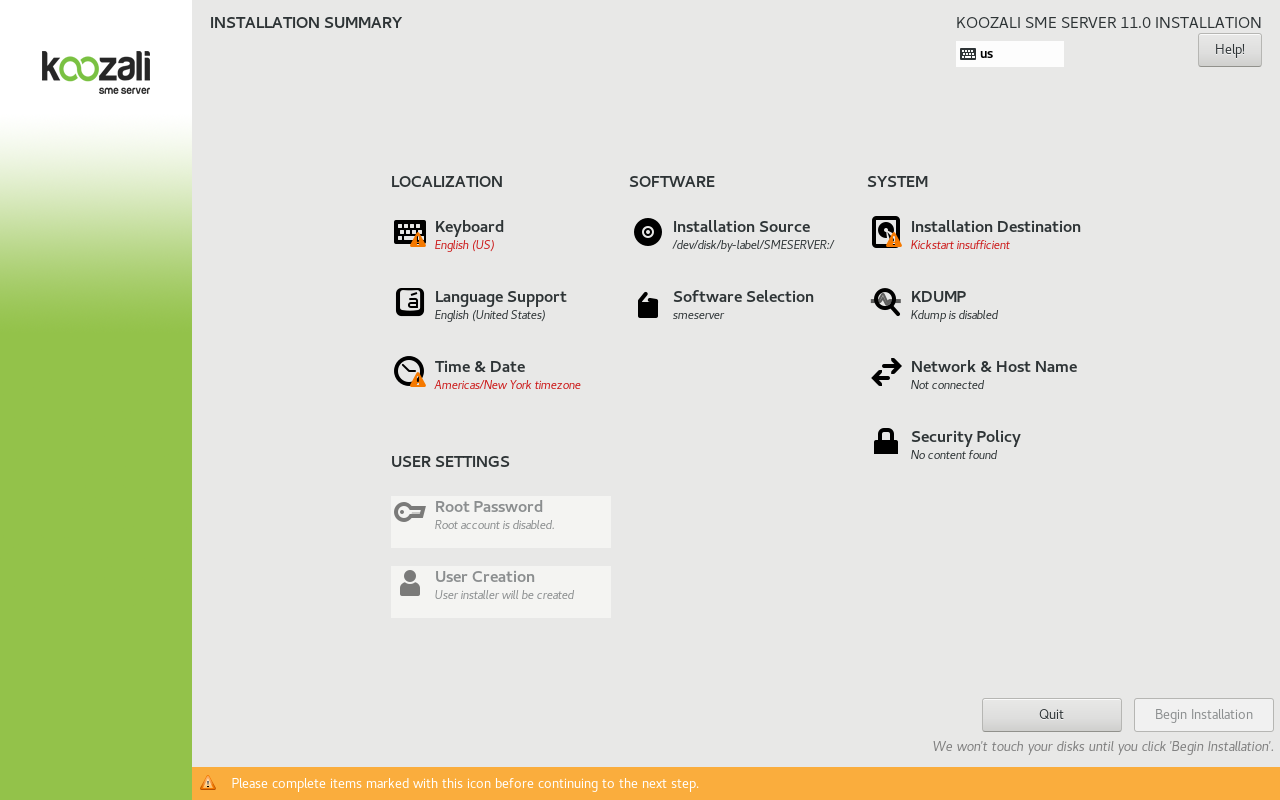Viewport: 1280px width, 800px height.
Task: Click 'No content found' policy text
Action: (x=954, y=455)
